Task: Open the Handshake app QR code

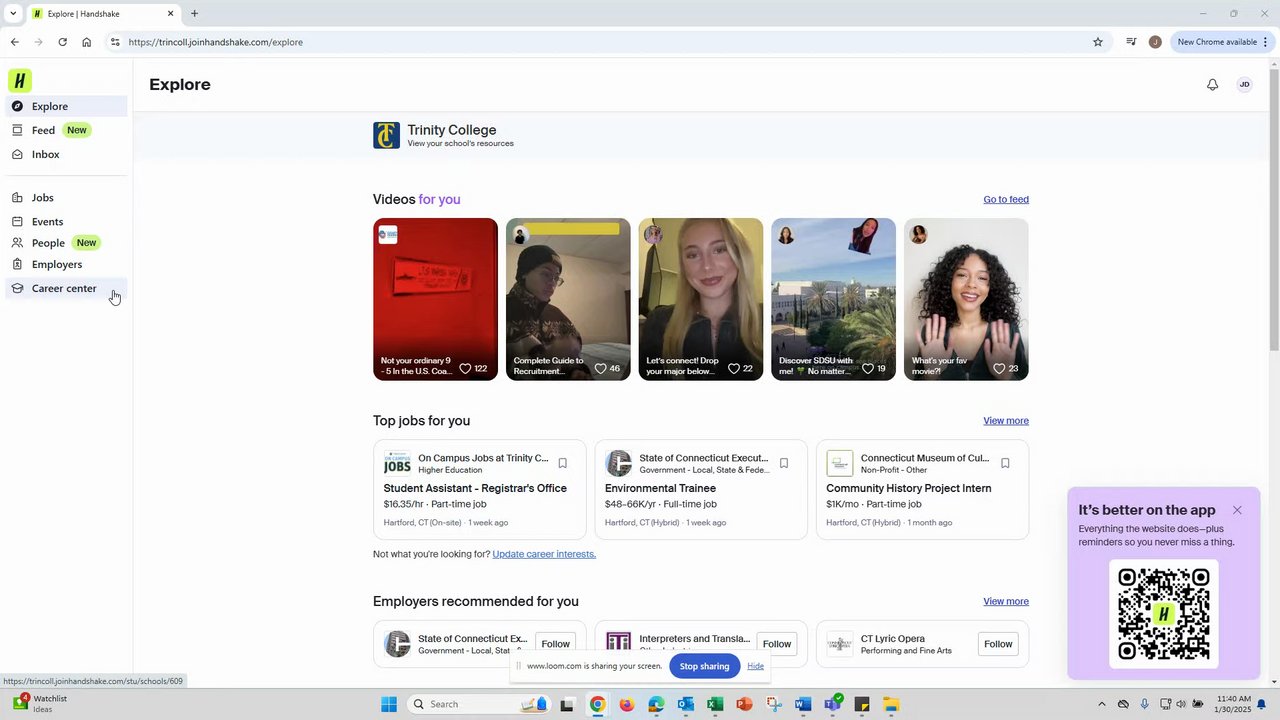Action: coord(1164,614)
